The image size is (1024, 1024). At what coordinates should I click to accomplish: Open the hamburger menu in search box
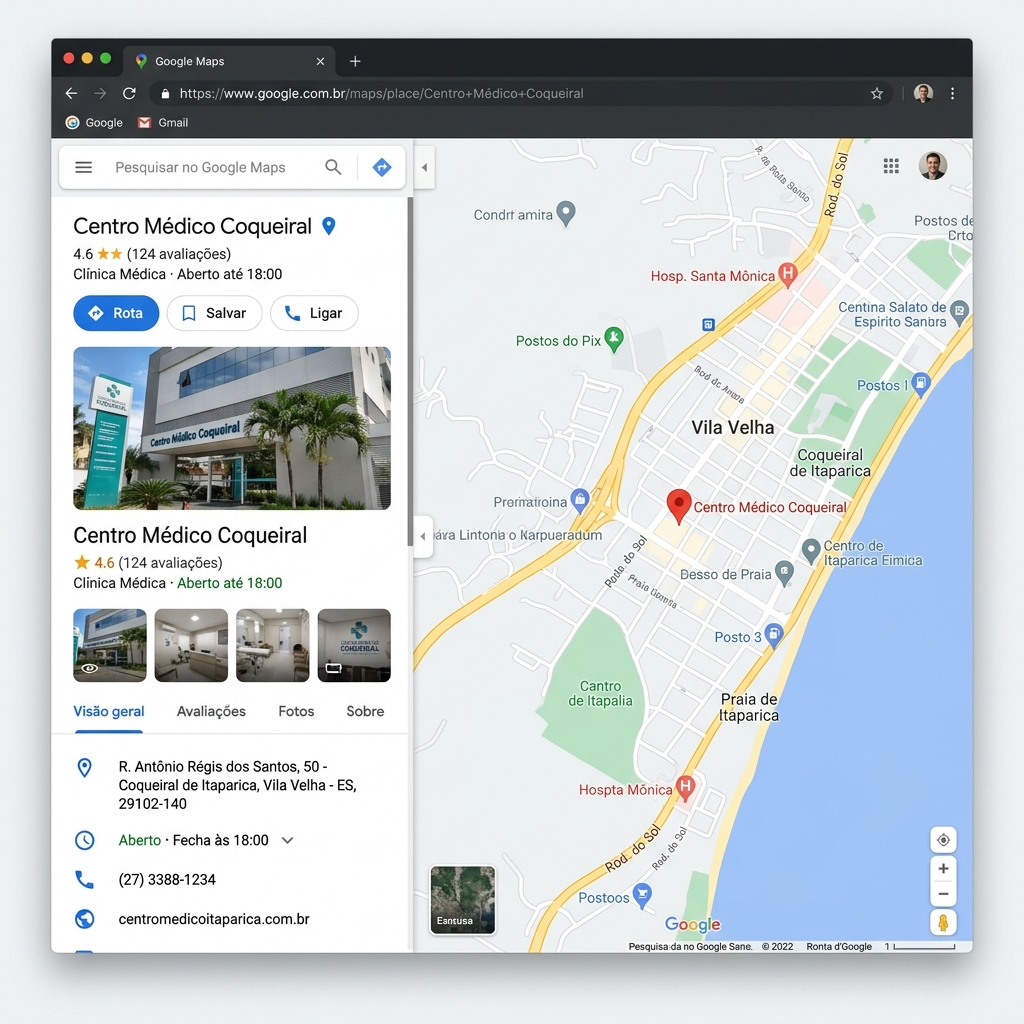(x=84, y=167)
